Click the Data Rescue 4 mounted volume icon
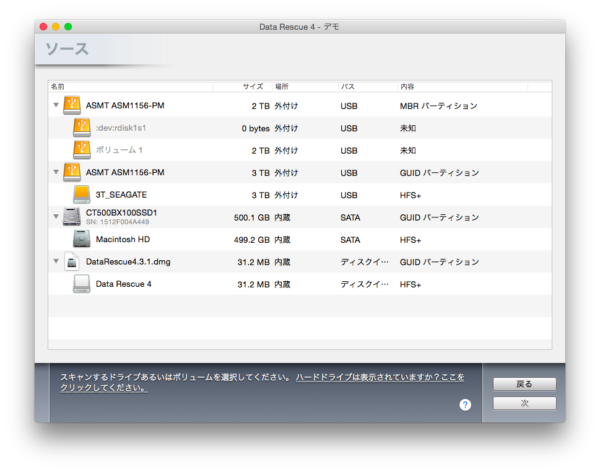The height and width of the screenshot is (472, 600). click(x=82, y=284)
